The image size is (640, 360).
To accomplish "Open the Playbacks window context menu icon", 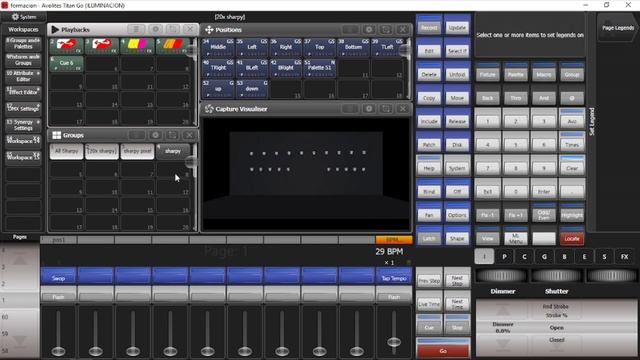I will 136,29.
